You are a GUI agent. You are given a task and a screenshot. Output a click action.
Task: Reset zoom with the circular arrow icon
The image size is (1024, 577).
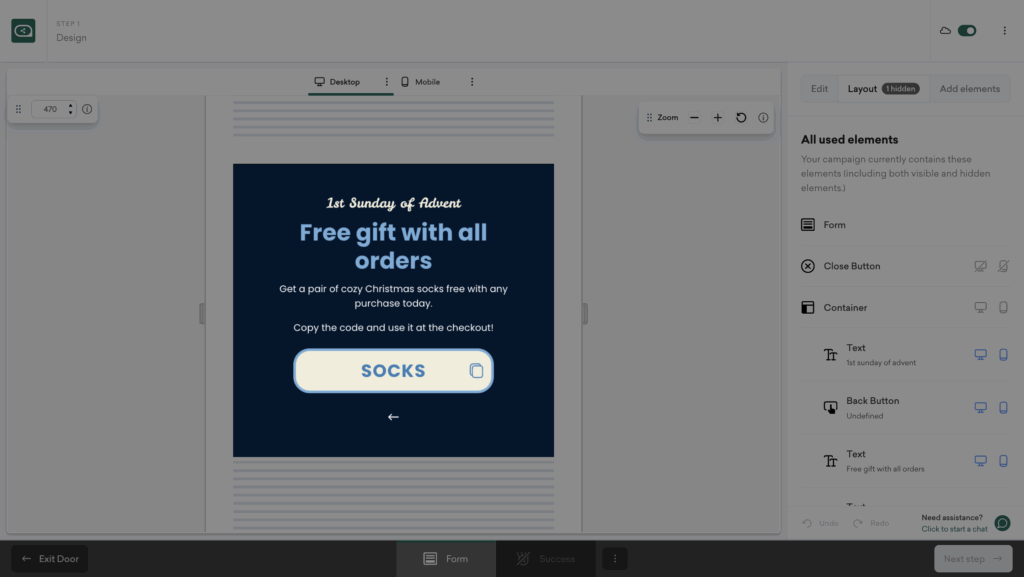click(741, 118)
